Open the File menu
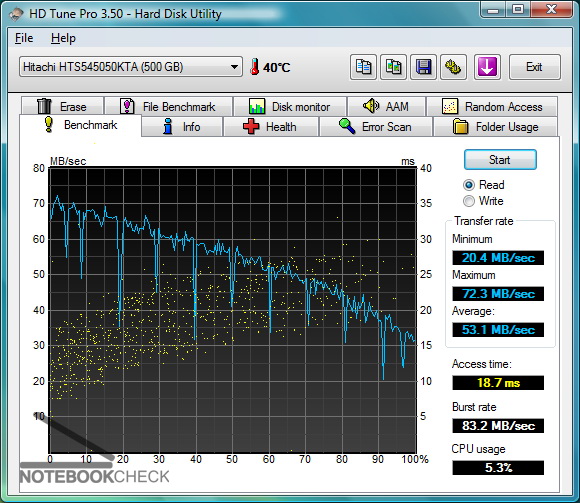Viewport: 580px width, 503px height. pos(24,38)
